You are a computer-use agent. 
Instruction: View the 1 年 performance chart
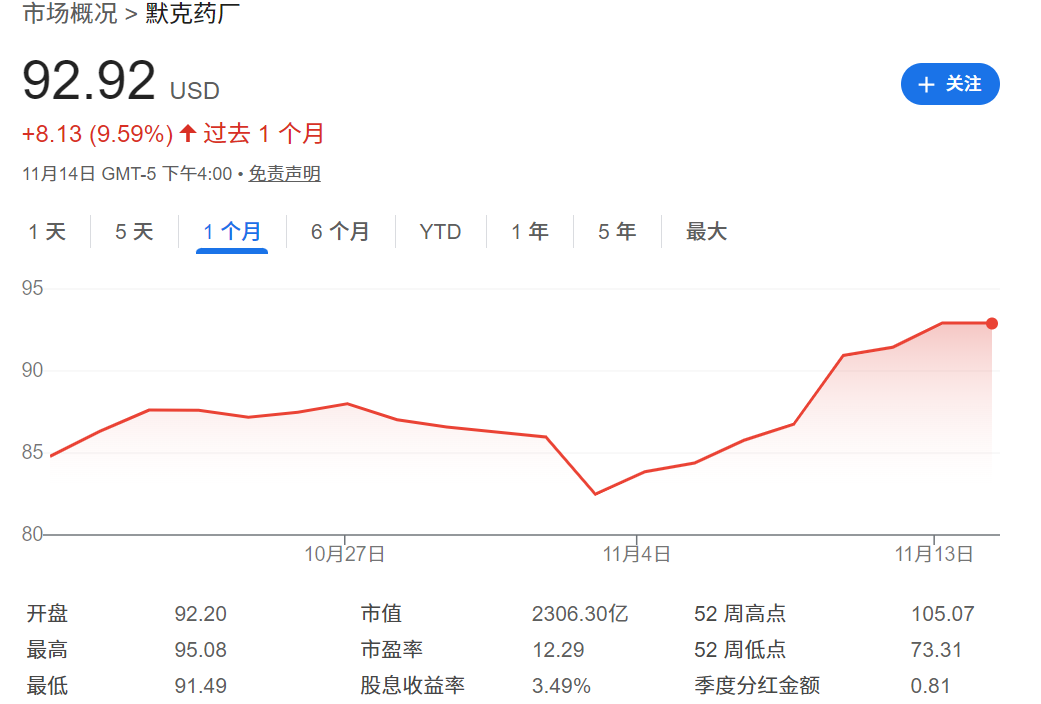pos(530,231)
